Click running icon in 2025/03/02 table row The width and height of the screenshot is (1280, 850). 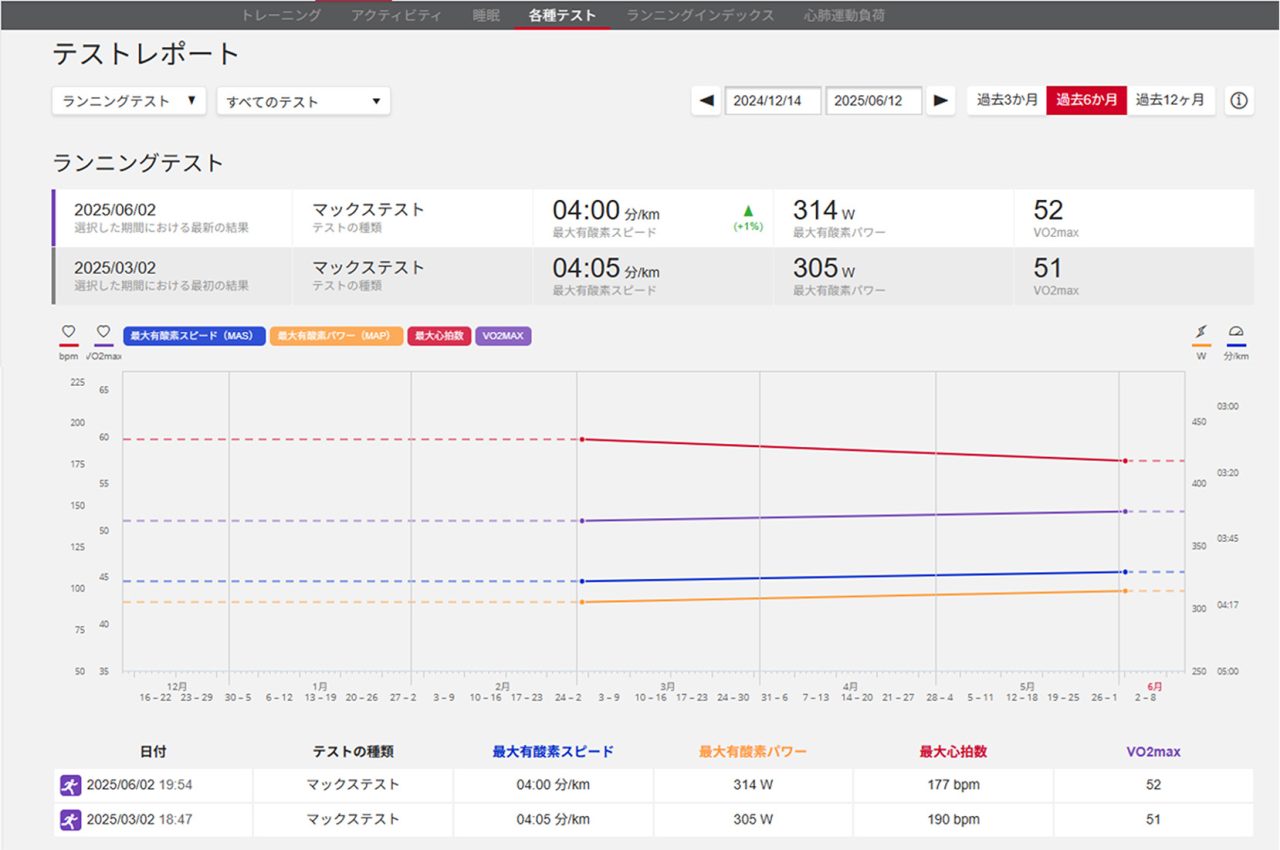tap(70, 820)
